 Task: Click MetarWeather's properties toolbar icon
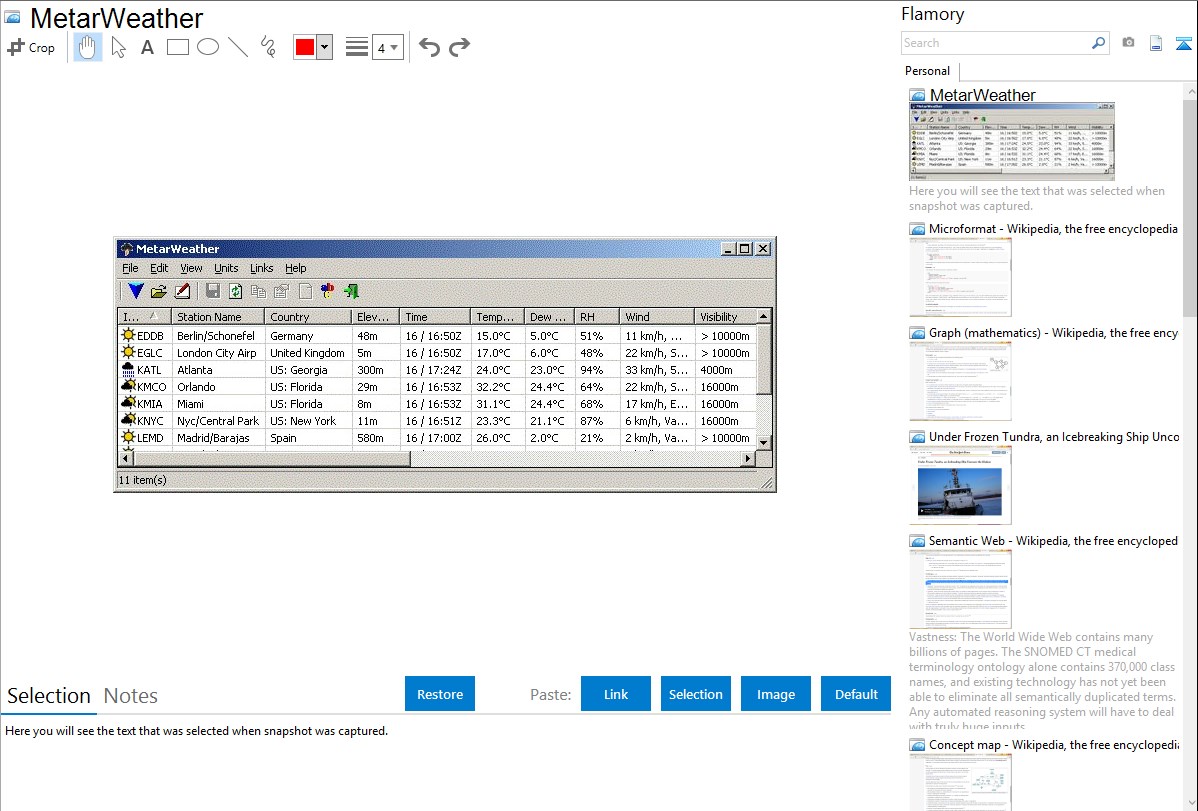click(281, 291)
